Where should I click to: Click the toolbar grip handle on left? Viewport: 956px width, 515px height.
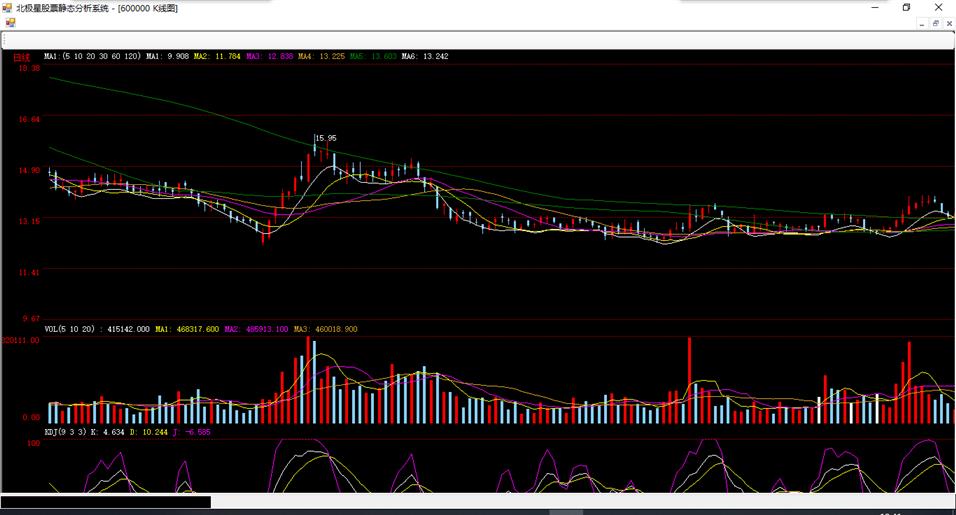click(x=5, y=40)
